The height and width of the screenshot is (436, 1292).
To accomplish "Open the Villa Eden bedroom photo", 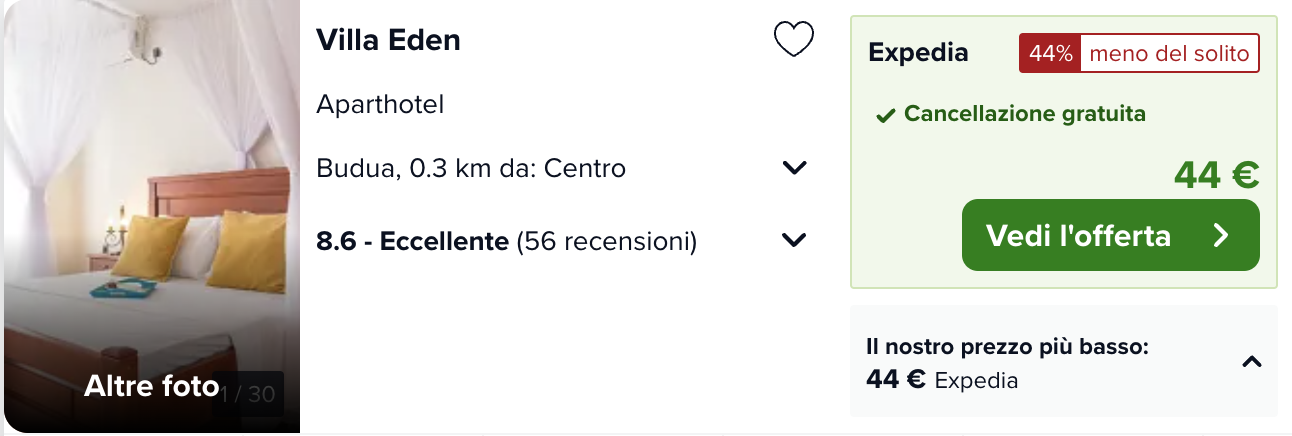I will 150,216.
